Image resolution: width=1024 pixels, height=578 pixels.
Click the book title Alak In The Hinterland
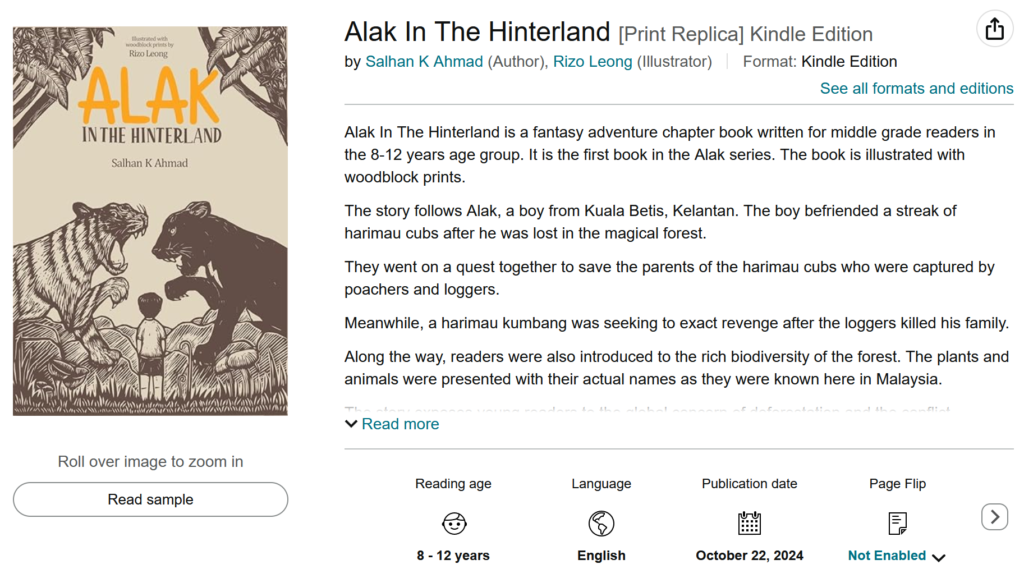coord(477,31)
